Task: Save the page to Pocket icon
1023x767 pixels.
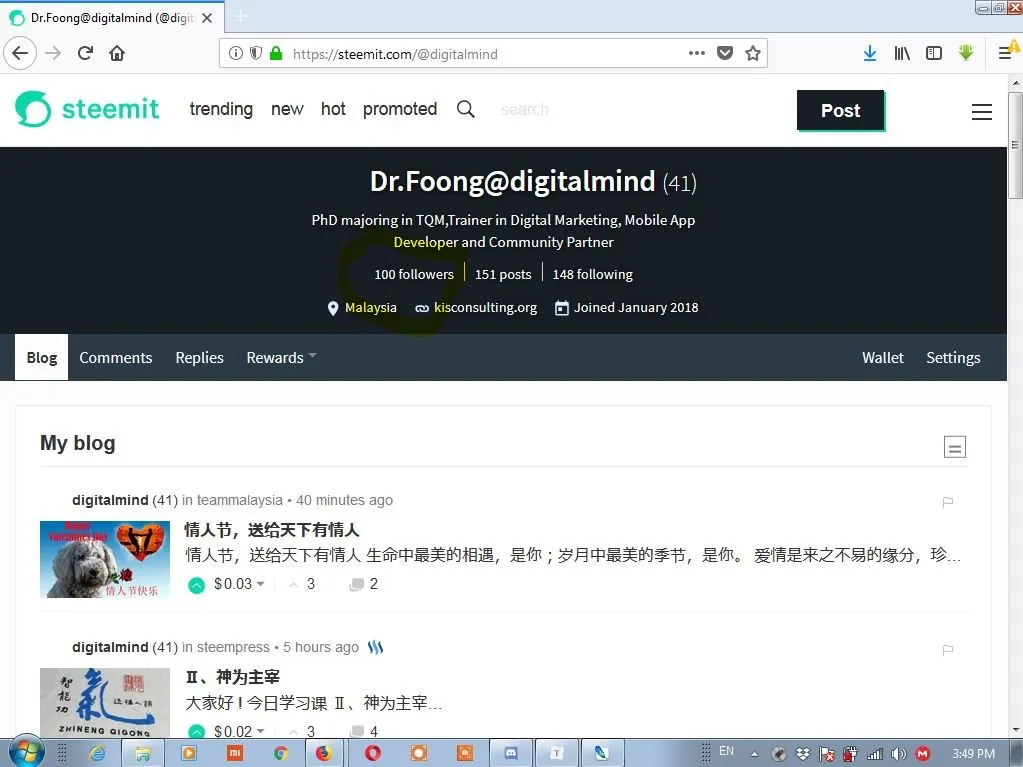Action: click(725, 53)
